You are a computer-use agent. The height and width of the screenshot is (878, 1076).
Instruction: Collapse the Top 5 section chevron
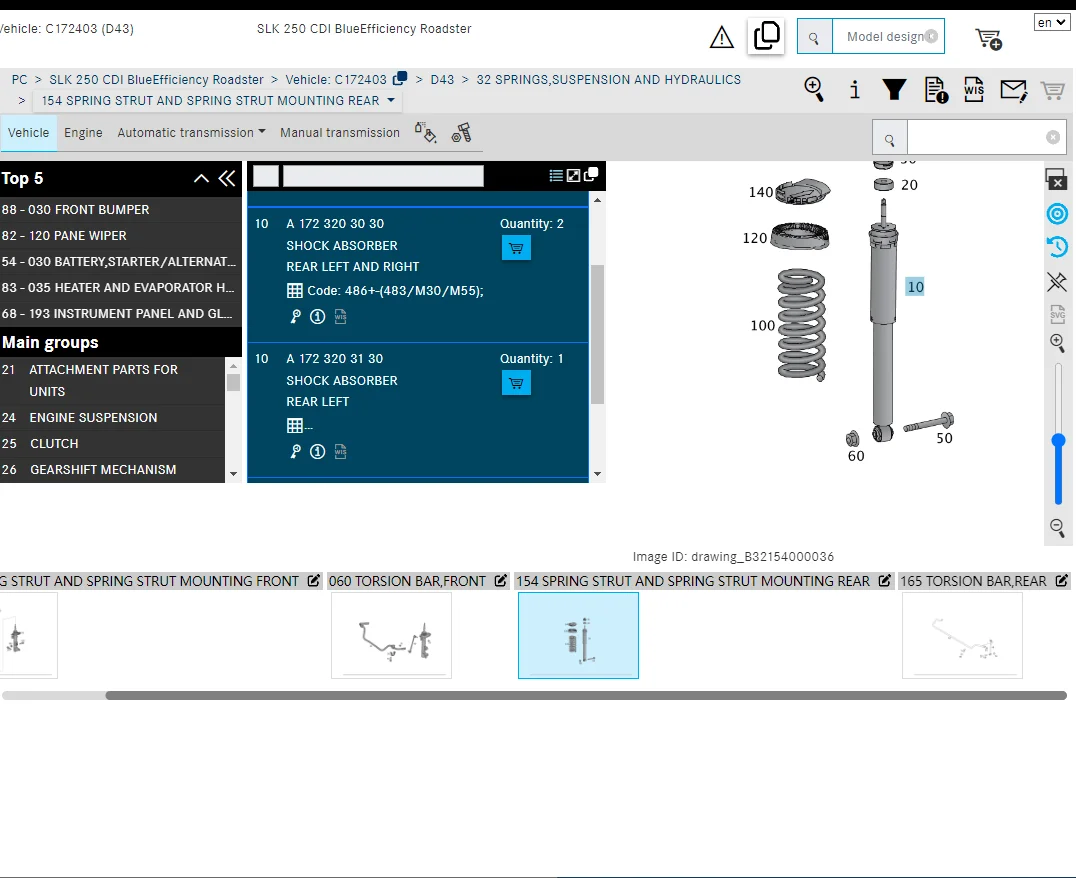(201, 178)
